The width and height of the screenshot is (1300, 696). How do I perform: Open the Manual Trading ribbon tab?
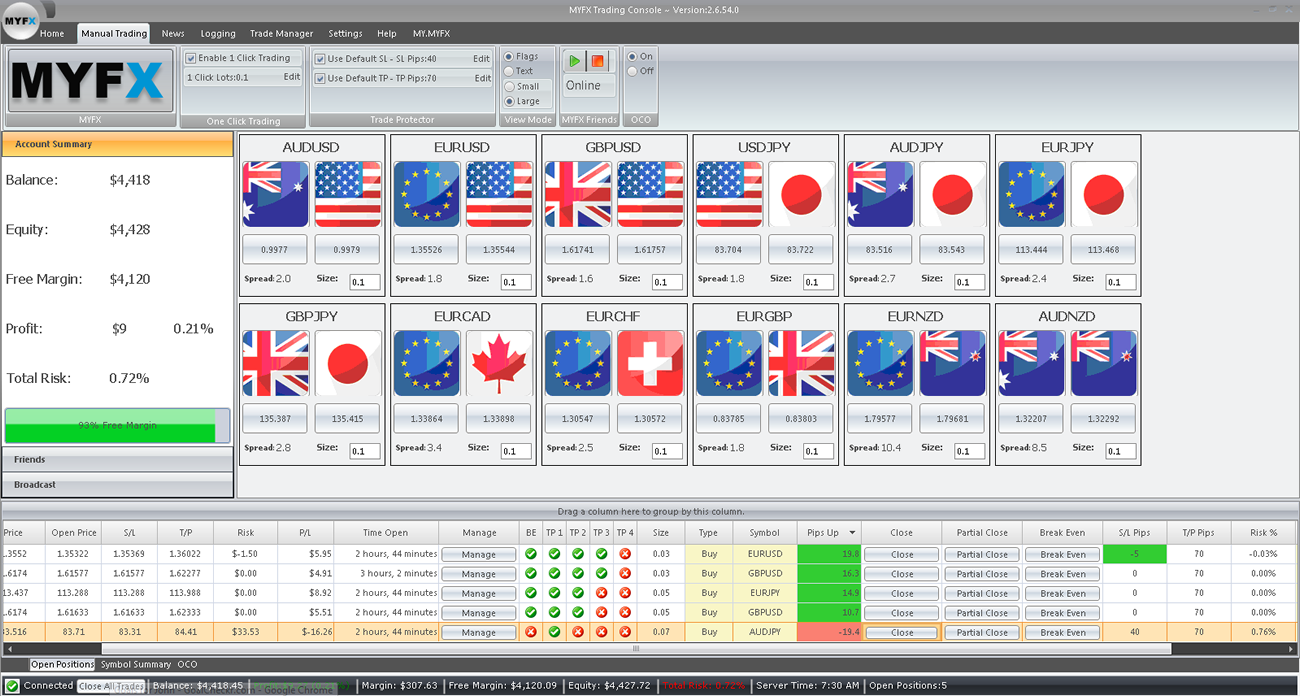point(114,33)
